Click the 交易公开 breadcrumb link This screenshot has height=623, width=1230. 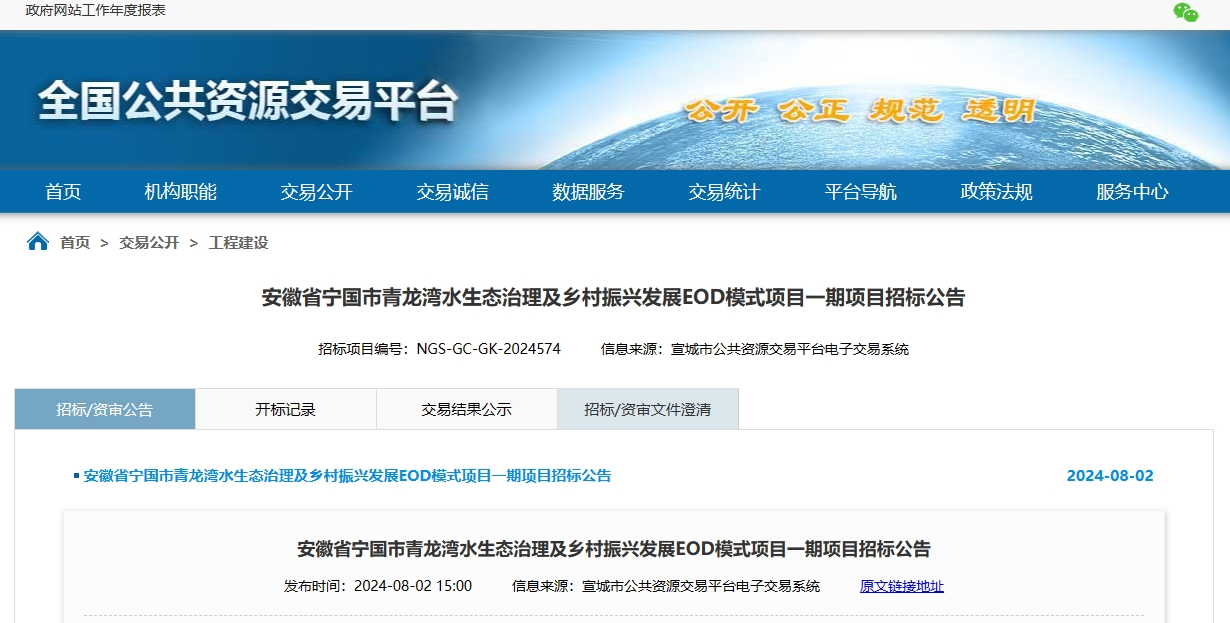149,243
